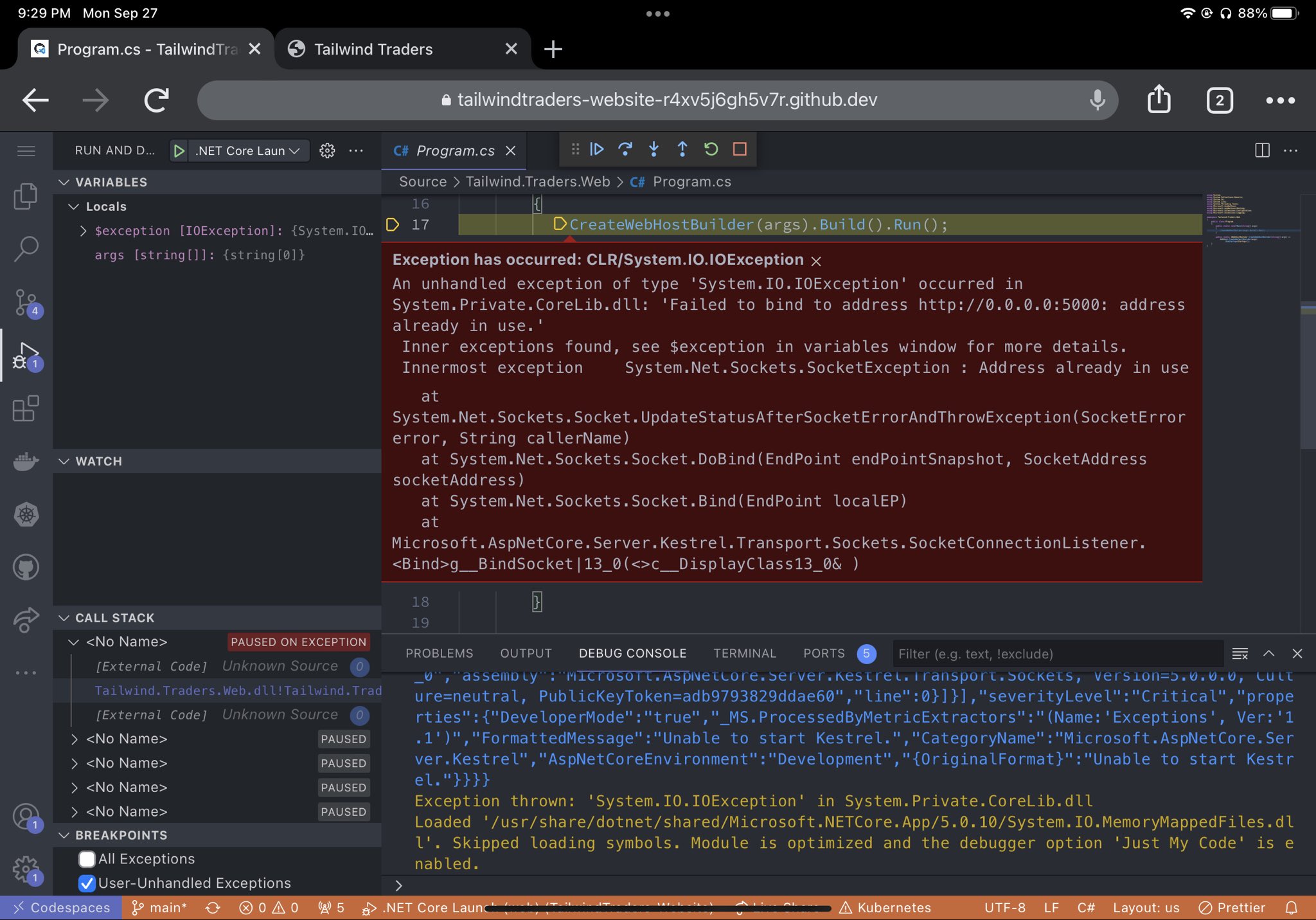
Task: Open notifications bell in status bar
Action: [x=1292, y=908]
